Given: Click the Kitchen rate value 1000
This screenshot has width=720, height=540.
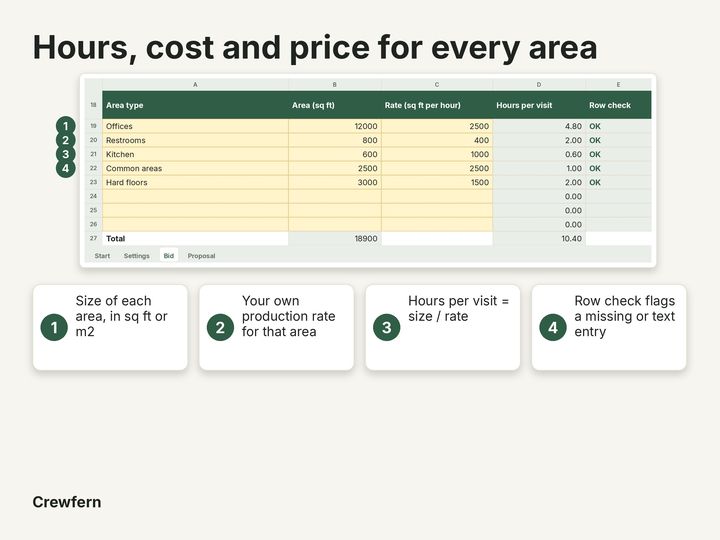Looking at the screenshot, I should pyautogui.click(x=480, y=154).
